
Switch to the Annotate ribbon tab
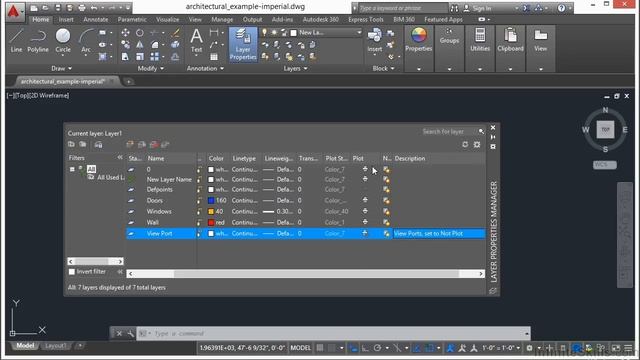tap(96, 19)
